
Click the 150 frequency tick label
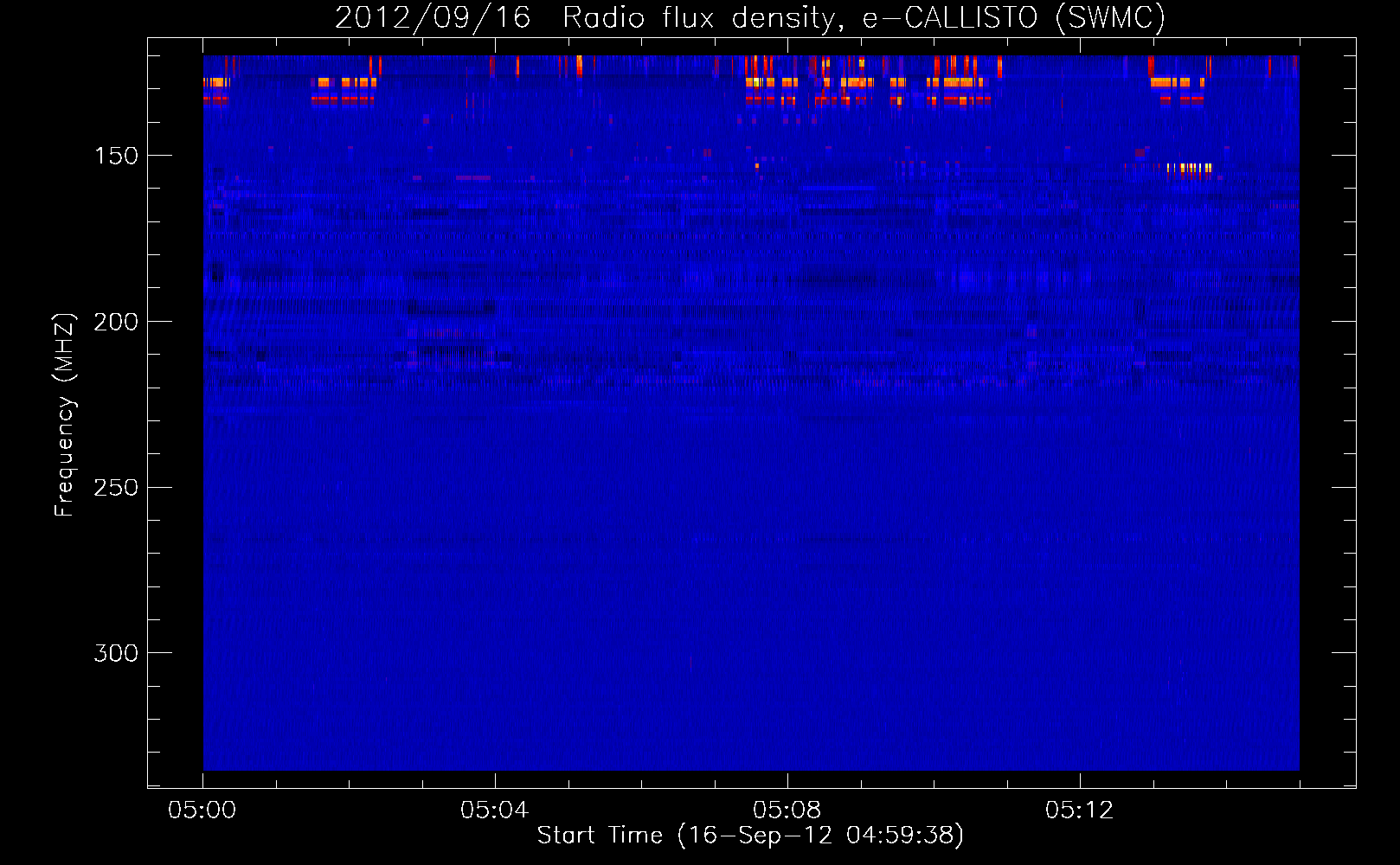coord(116,156)
